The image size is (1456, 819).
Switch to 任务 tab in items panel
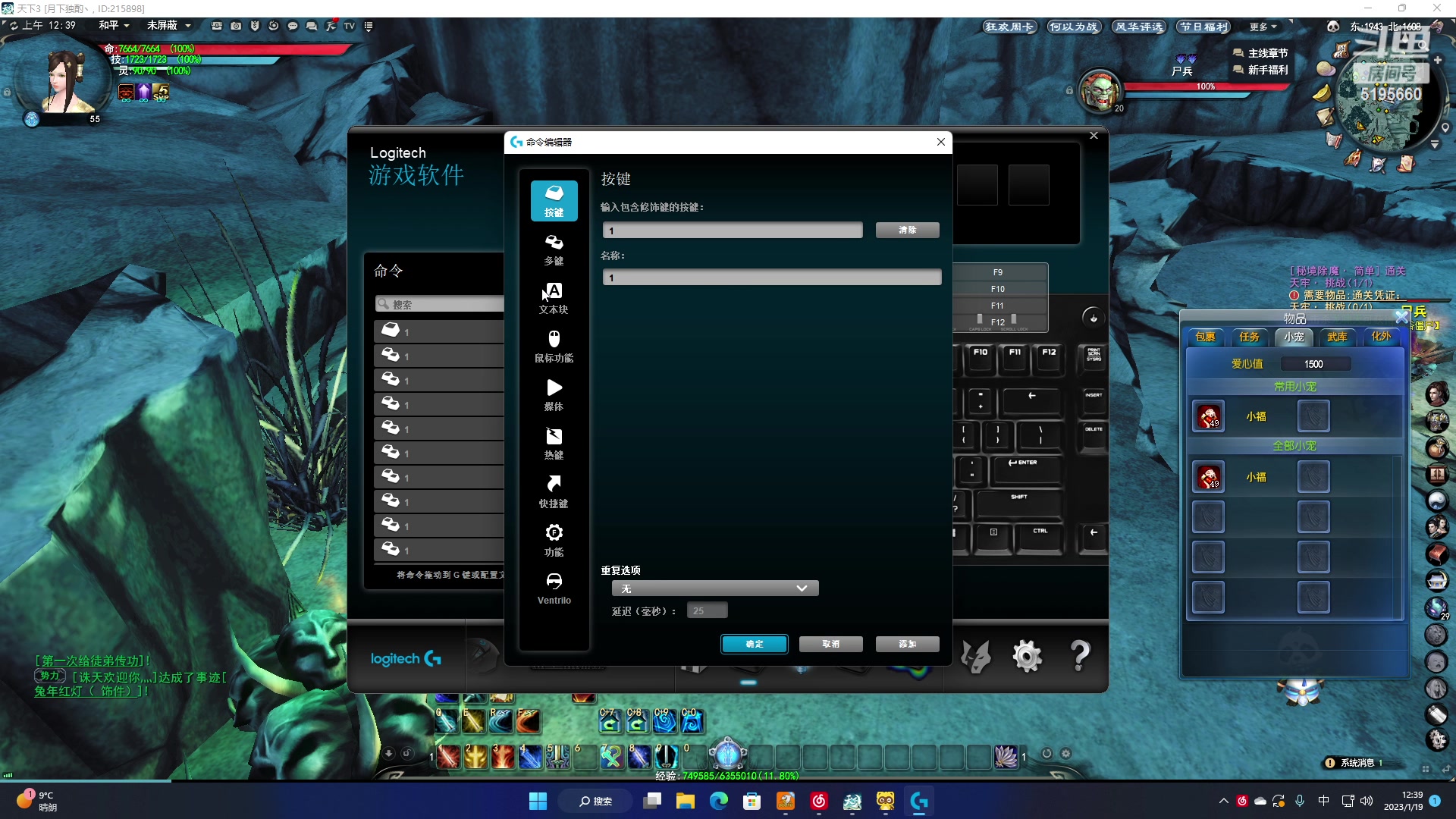1249,337
